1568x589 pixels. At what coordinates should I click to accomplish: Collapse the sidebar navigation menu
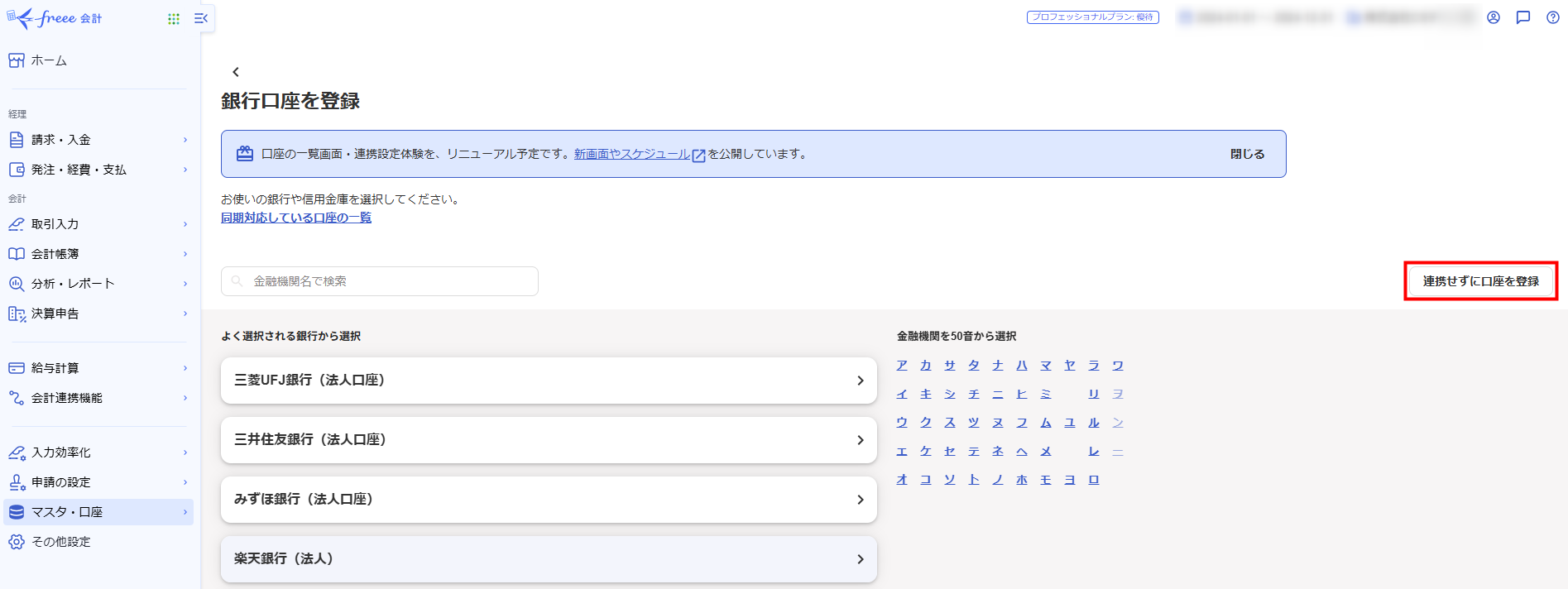(x=200, y=18)
